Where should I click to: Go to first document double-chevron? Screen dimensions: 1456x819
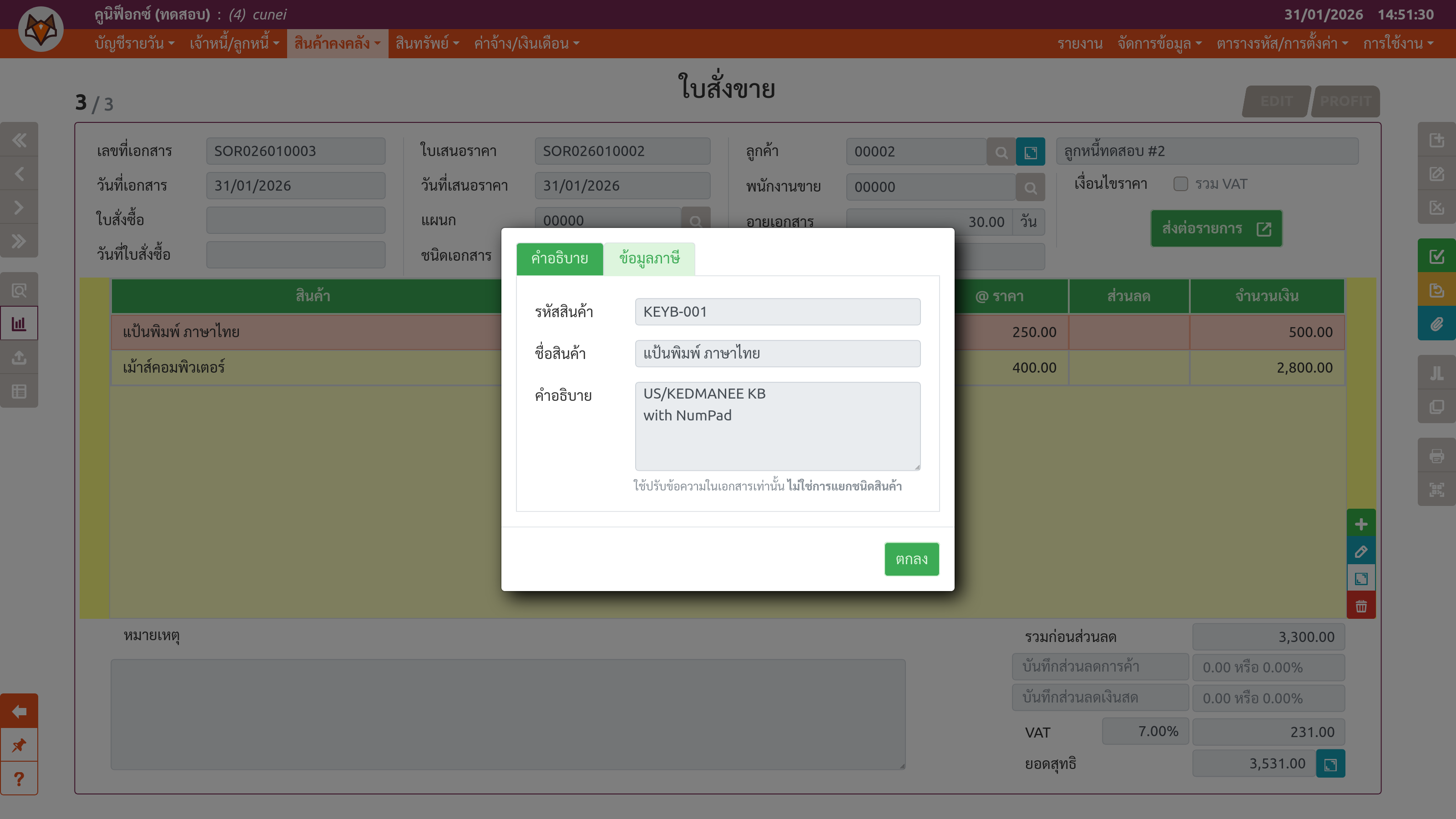19,140
